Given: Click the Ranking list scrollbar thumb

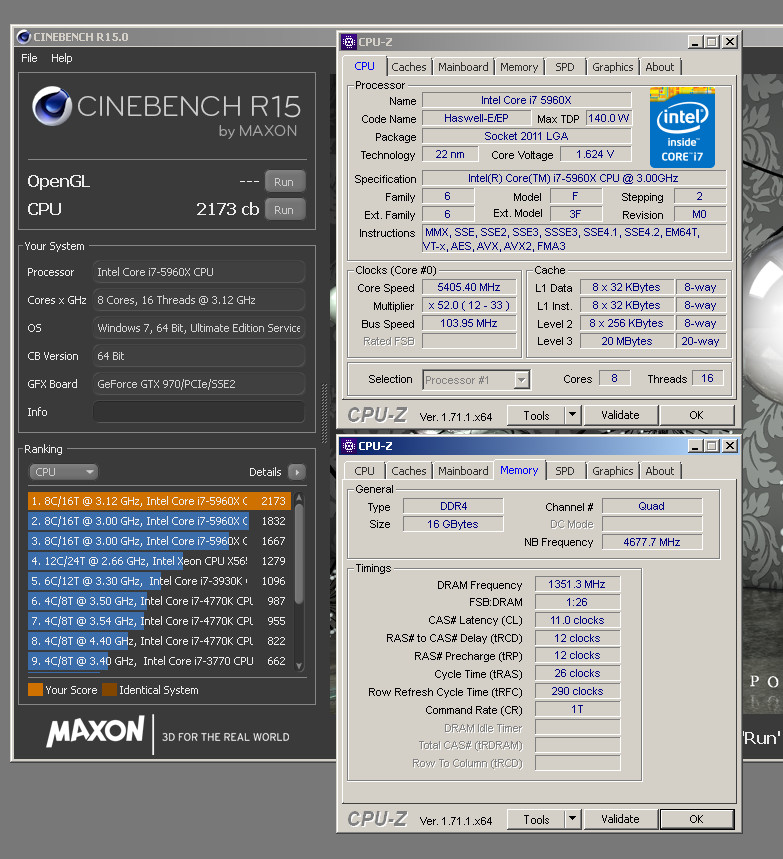Looking at the screenshot, I should pos(299,553).
